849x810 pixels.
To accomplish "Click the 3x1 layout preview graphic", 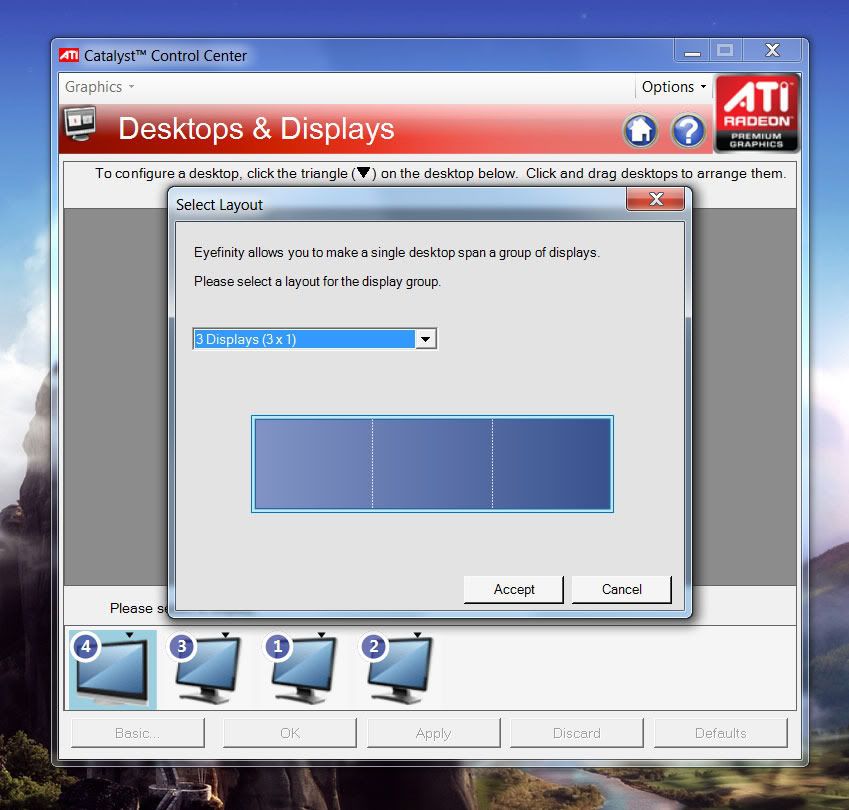I will point(432,463).
